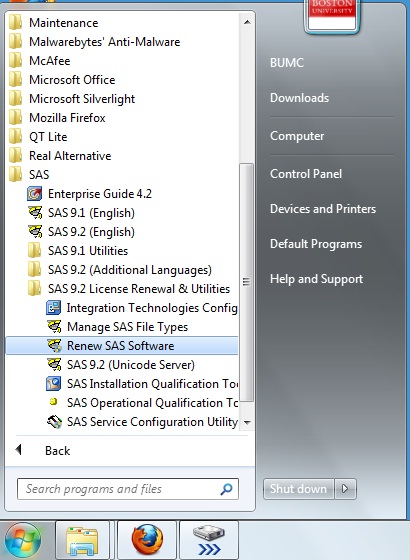Screen dimensions: 410x560
Task: Click the Boston University account picture
Action: [x=332, y=16]
